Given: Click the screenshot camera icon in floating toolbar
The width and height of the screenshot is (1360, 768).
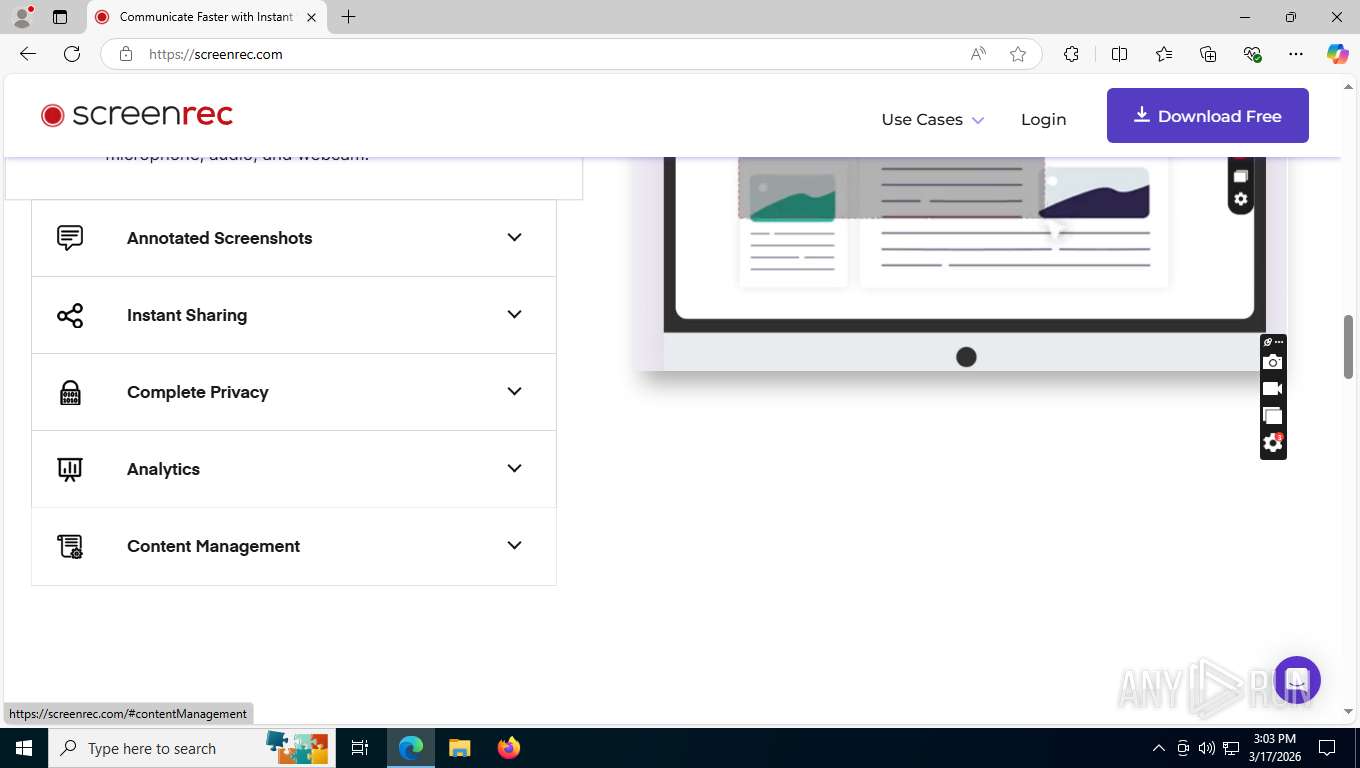Looking at the screenshot, I should (x=1272, y=362).
